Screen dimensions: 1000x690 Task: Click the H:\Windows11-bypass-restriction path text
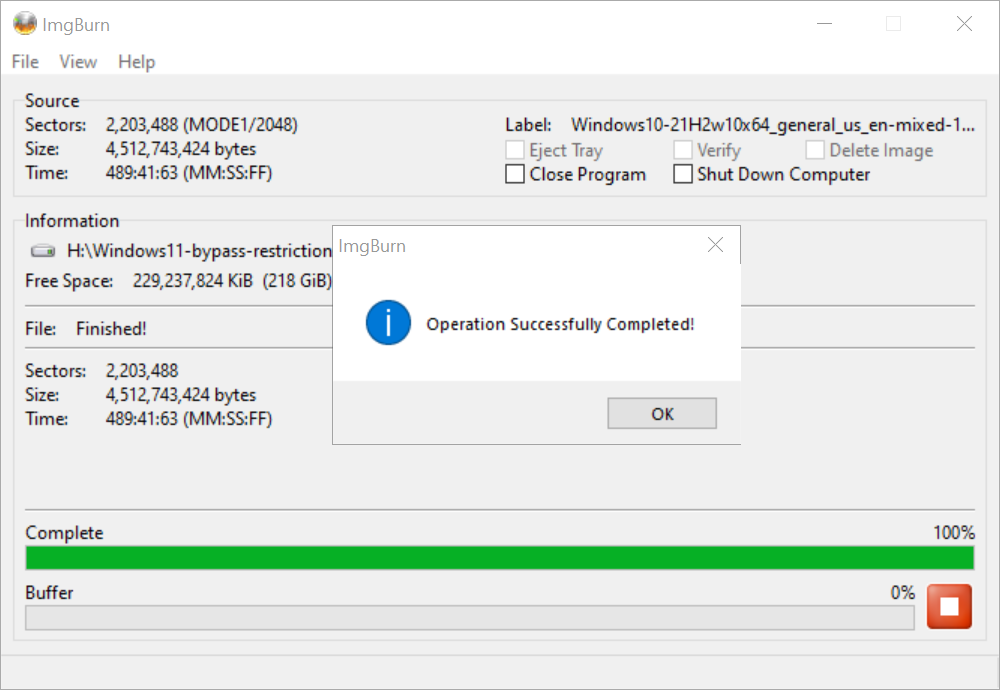point(200,251)
